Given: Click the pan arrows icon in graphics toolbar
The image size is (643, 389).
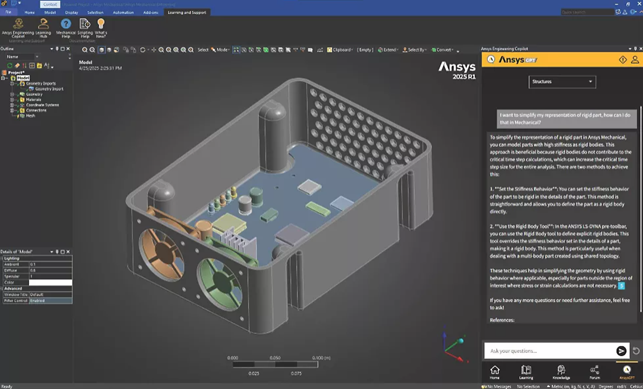Looking at the screenshot, I should 153,50.
